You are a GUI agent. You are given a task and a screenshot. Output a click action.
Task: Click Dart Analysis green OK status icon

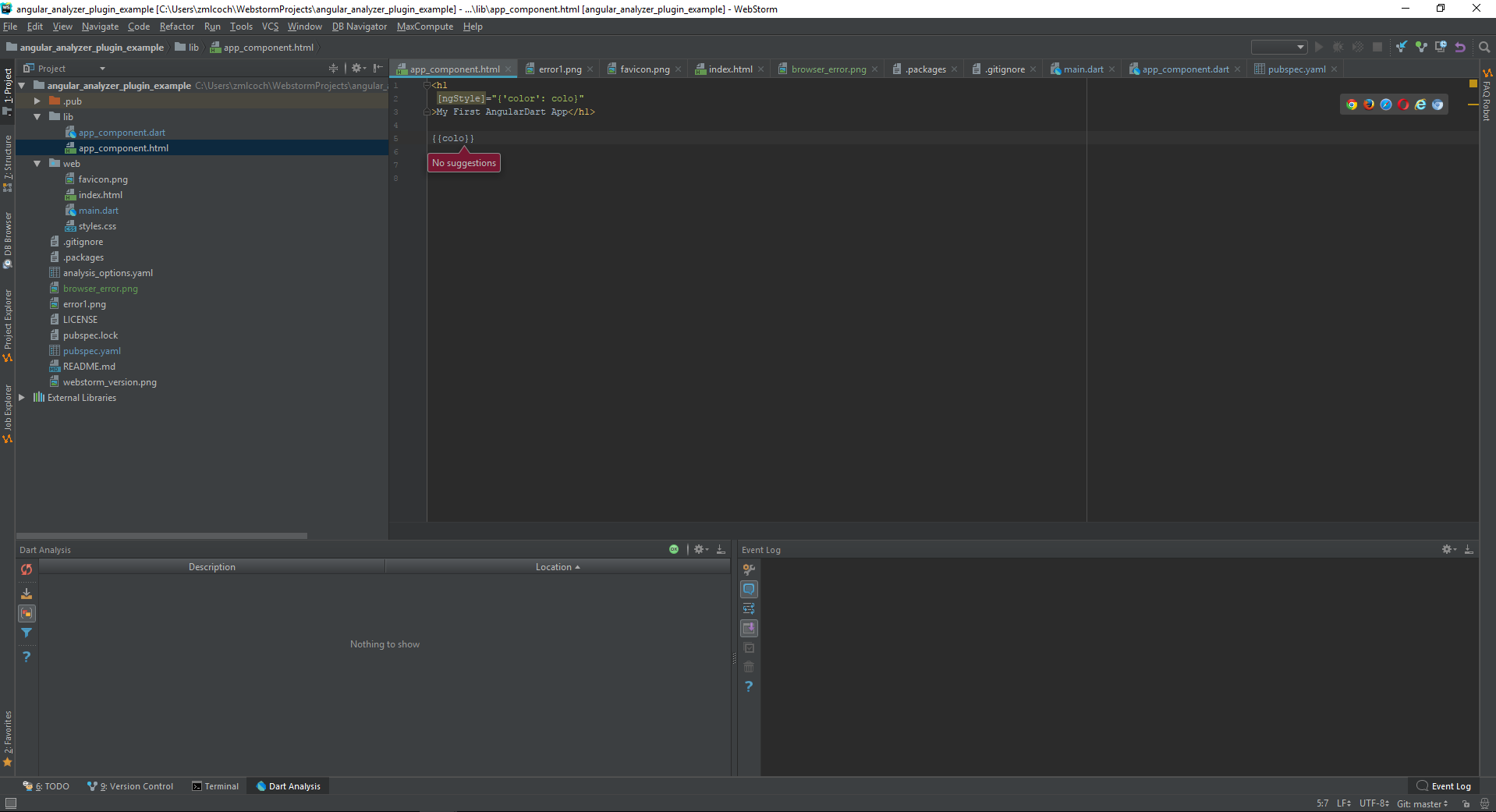(x=674, y=549)
